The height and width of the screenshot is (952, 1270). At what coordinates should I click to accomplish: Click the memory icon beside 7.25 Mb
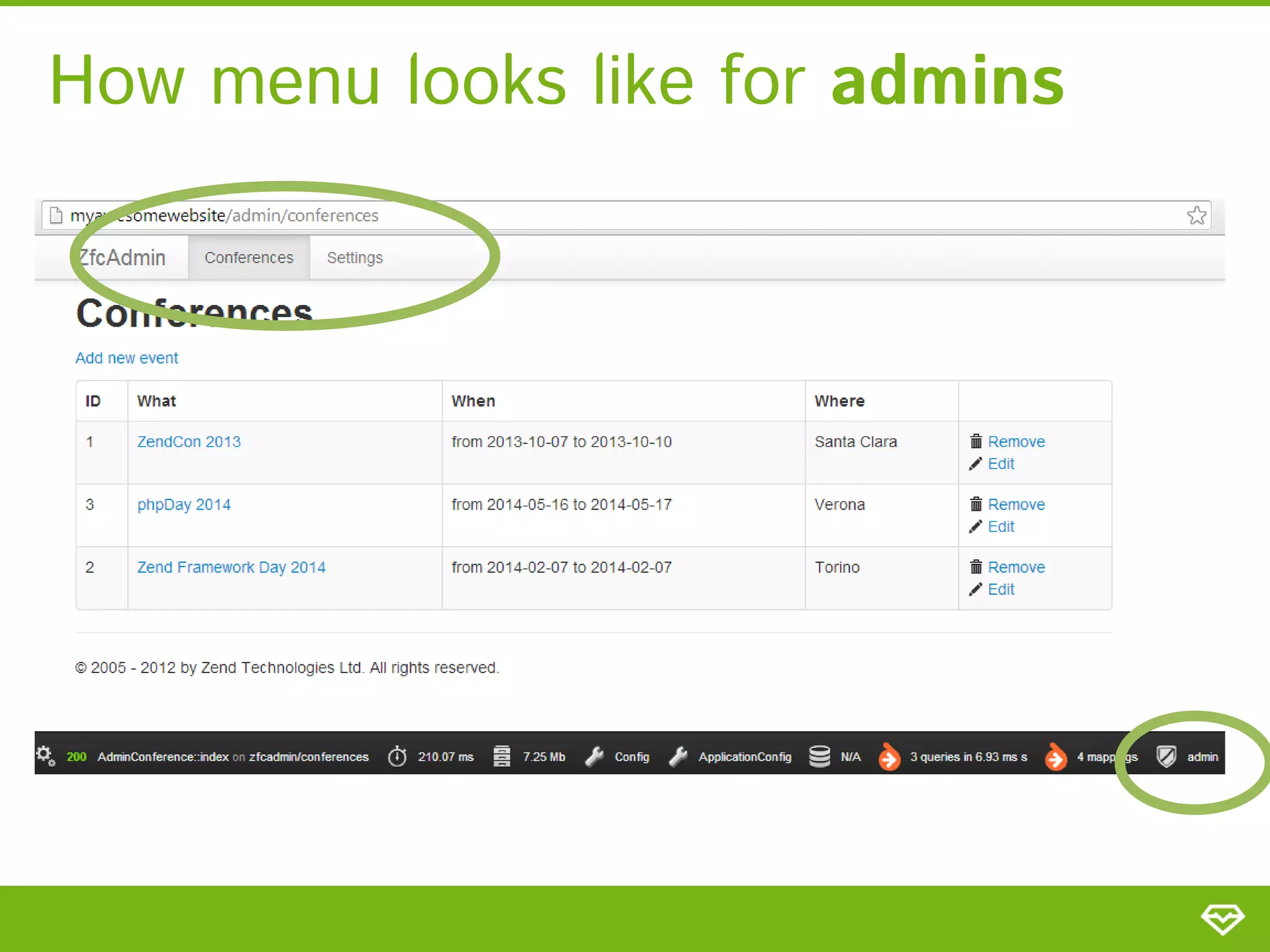click(501, 756)
